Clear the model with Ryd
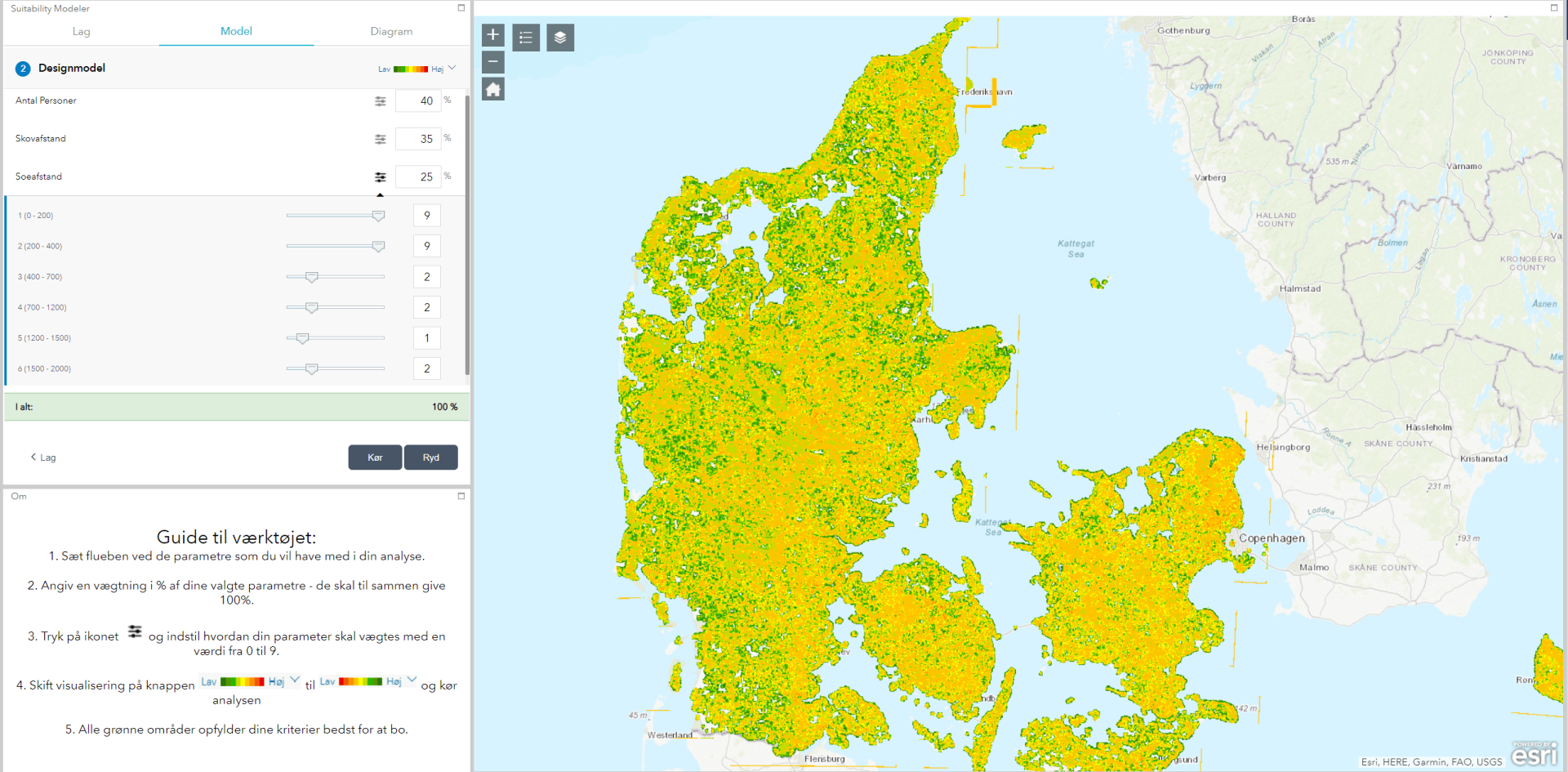Screen dimensions: 1568x772 [431, 457]
